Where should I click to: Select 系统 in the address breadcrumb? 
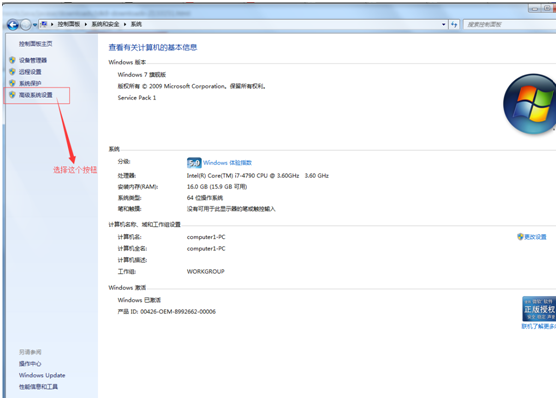coord(136,24)
